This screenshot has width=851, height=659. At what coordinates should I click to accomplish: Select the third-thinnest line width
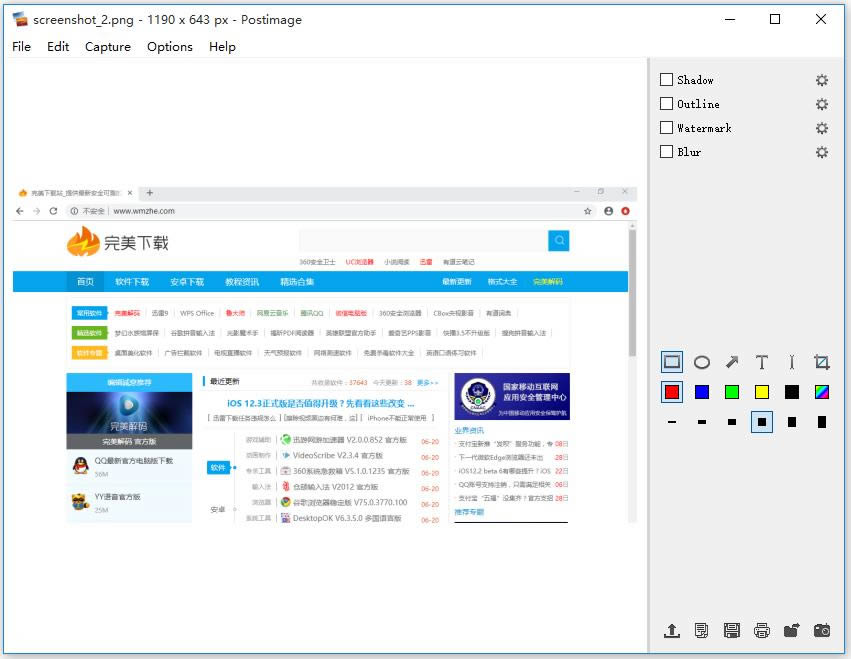coord(732,422)
